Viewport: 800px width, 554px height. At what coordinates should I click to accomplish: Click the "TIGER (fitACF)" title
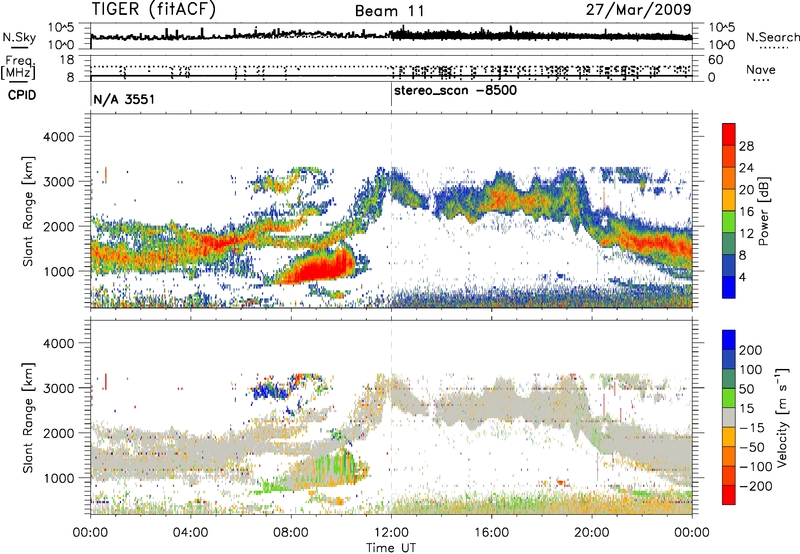154,10
